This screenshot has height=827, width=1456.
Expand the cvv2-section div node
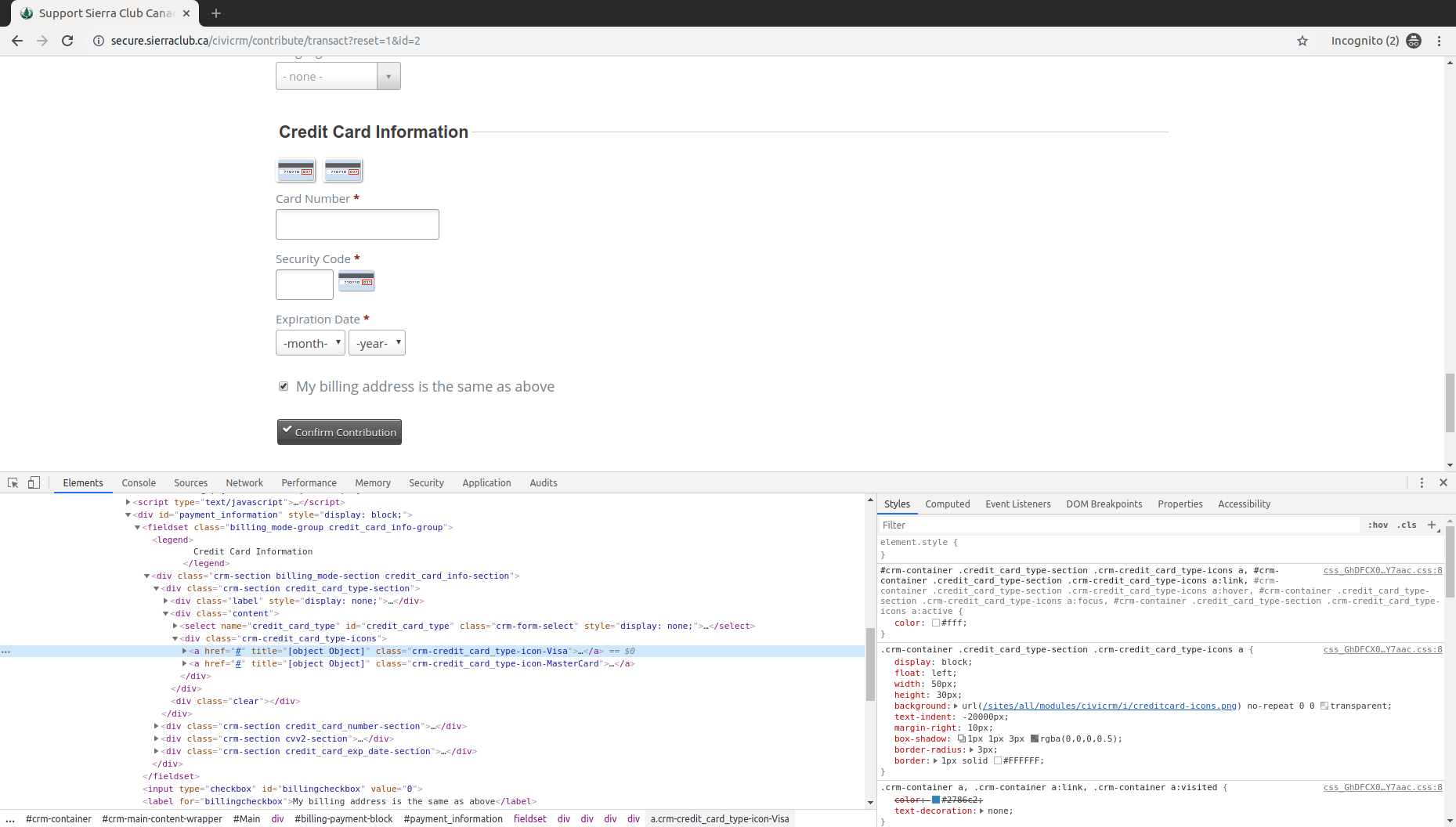click(157, 739)
